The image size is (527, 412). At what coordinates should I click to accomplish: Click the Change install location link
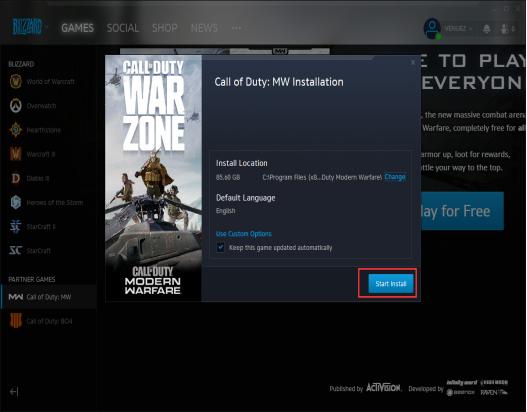click(395, 177)
